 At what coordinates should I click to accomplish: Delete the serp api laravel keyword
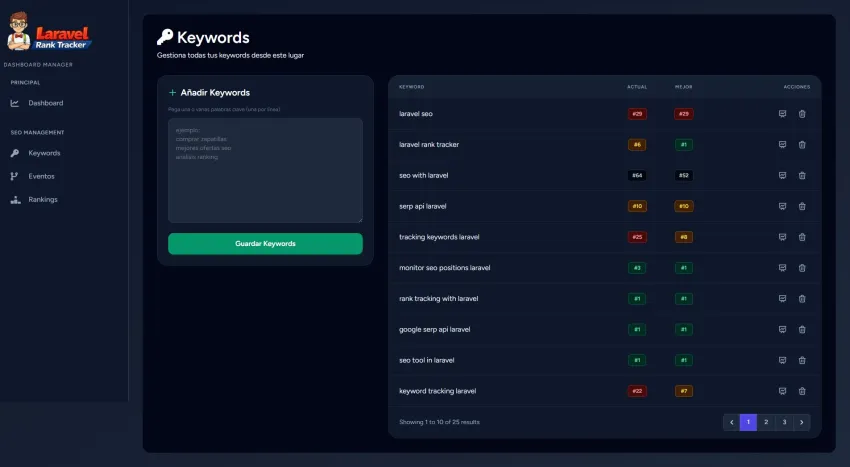pos(802,206)
